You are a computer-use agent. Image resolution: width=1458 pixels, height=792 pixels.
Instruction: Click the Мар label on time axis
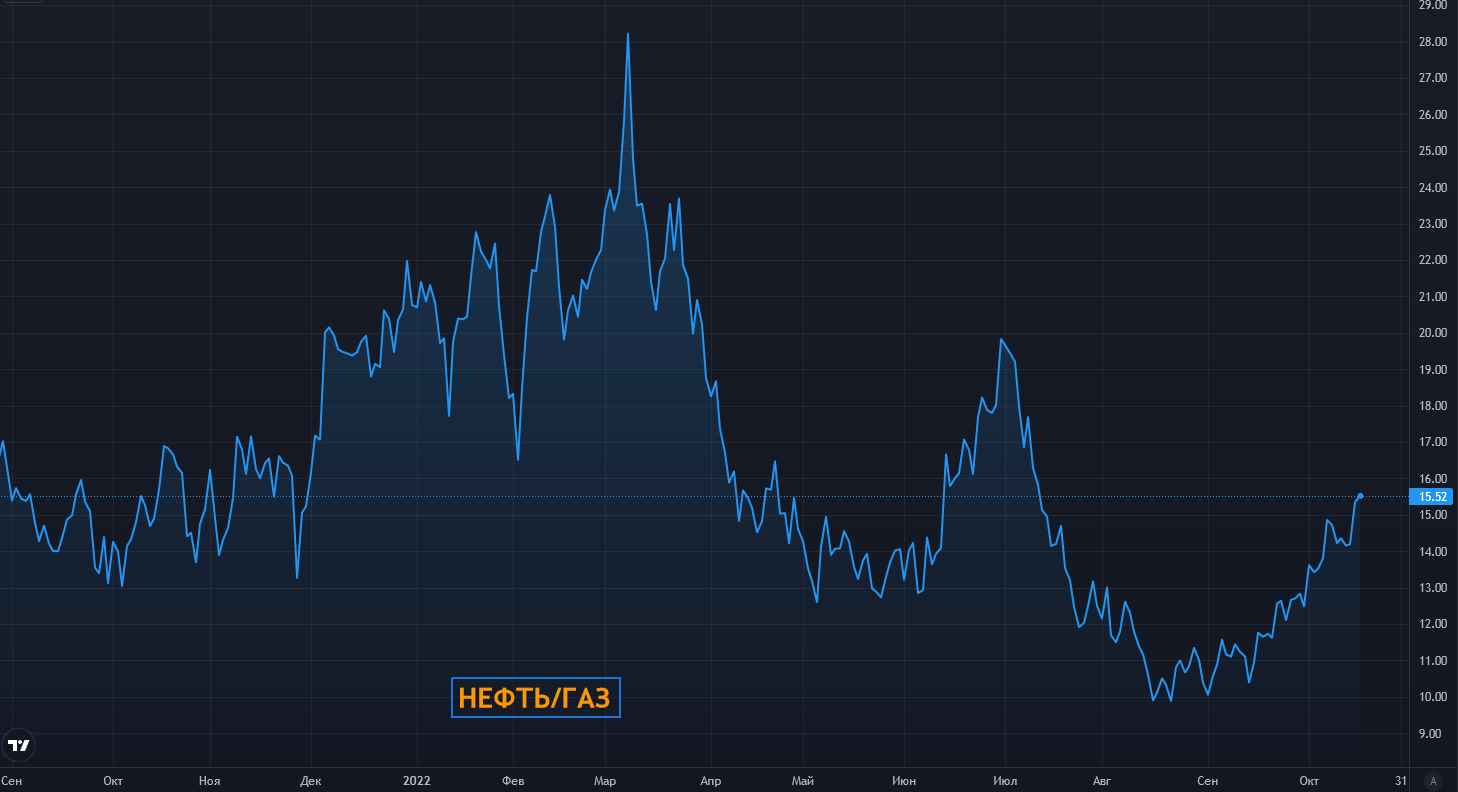[605, 780]
